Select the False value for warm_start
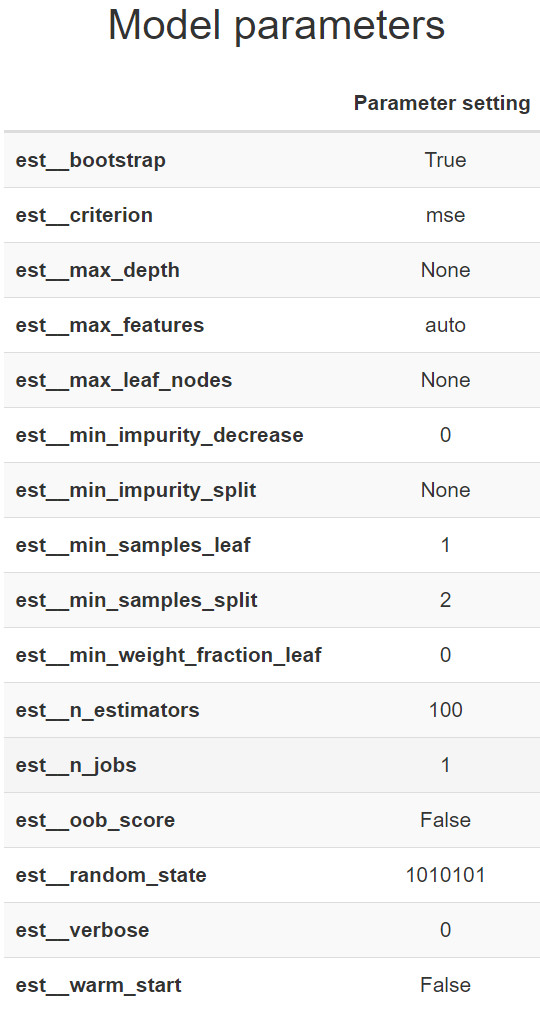Screen dimensions: 540x1012 coord(445,986)
